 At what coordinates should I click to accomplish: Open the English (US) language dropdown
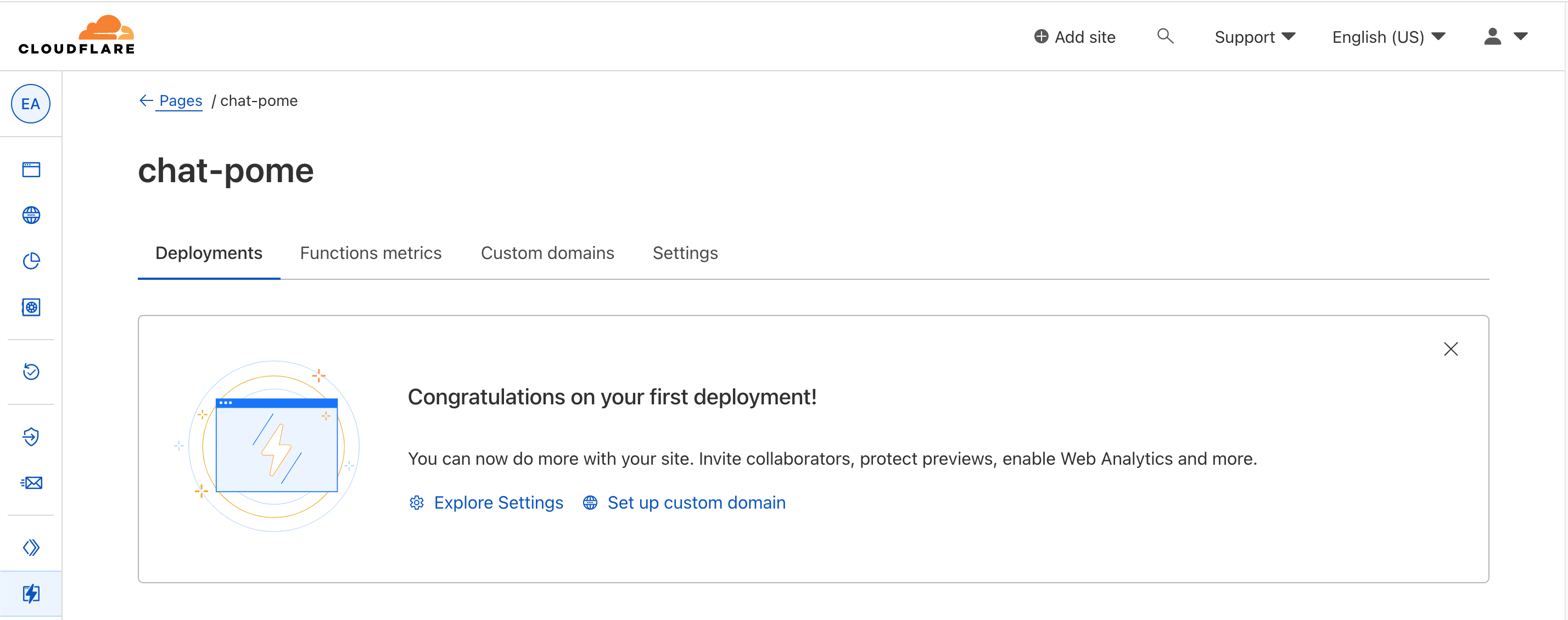(x=1388, y=37)
